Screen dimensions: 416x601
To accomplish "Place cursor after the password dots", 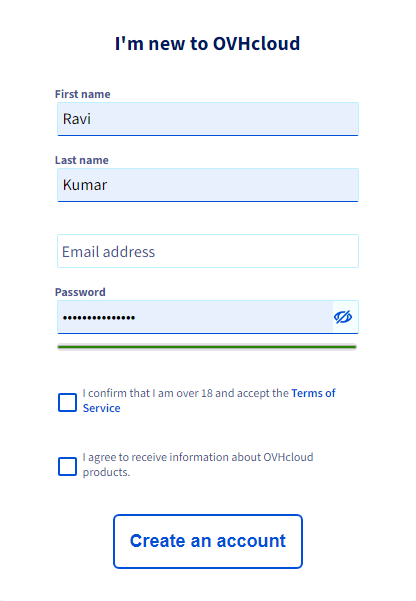I will click(136, 317).
